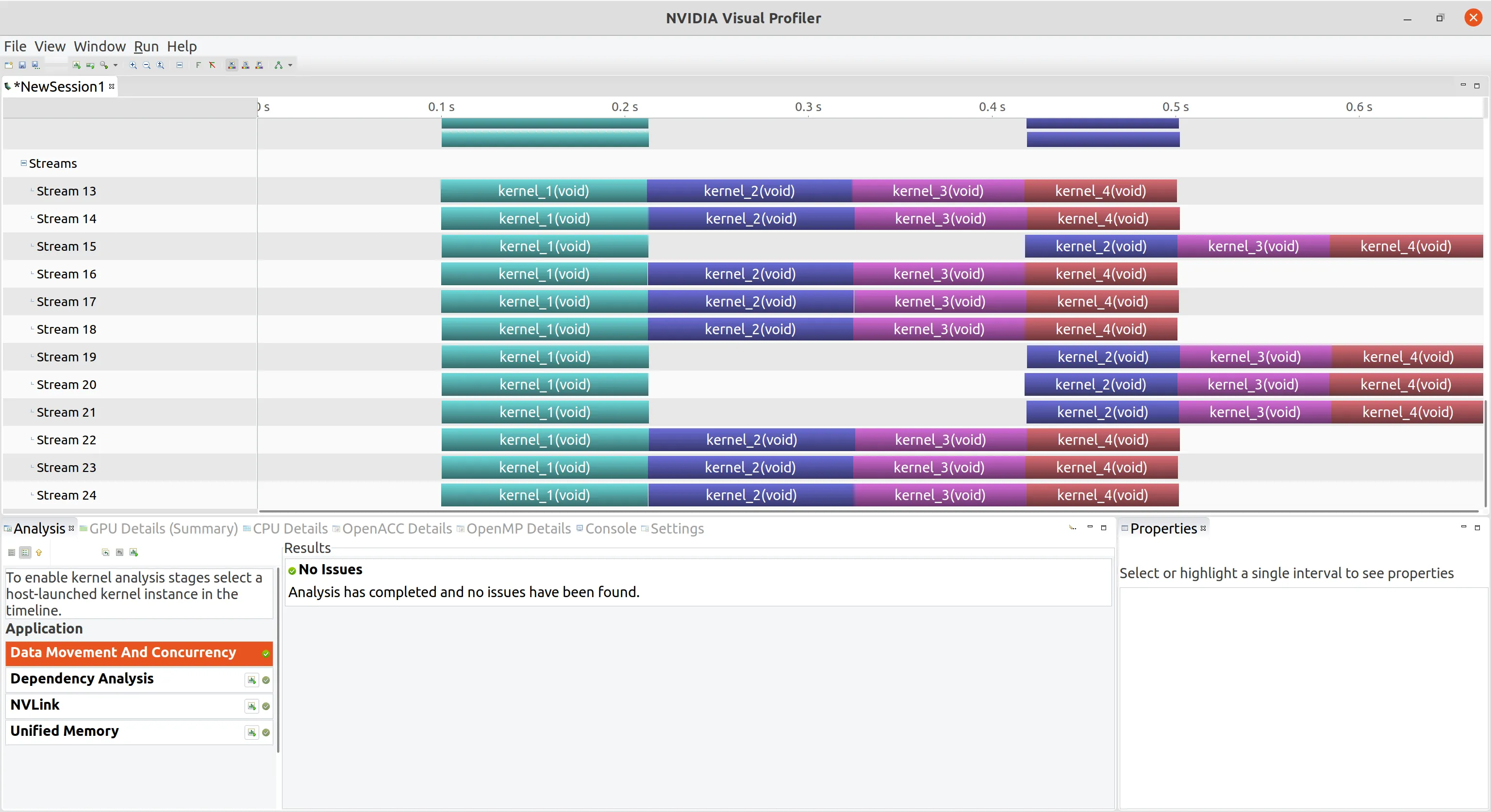
Task: Switch to the CPU Details tab
Action: click(x=286, y=529)
